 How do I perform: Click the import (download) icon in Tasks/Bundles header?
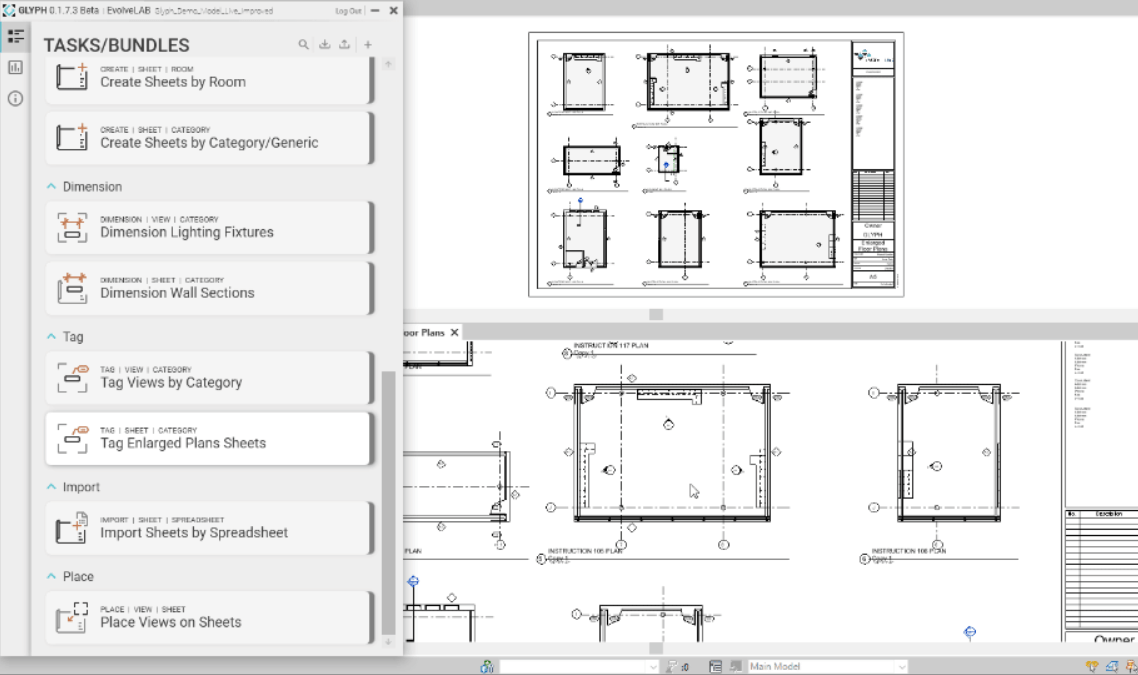coord(324,45)
